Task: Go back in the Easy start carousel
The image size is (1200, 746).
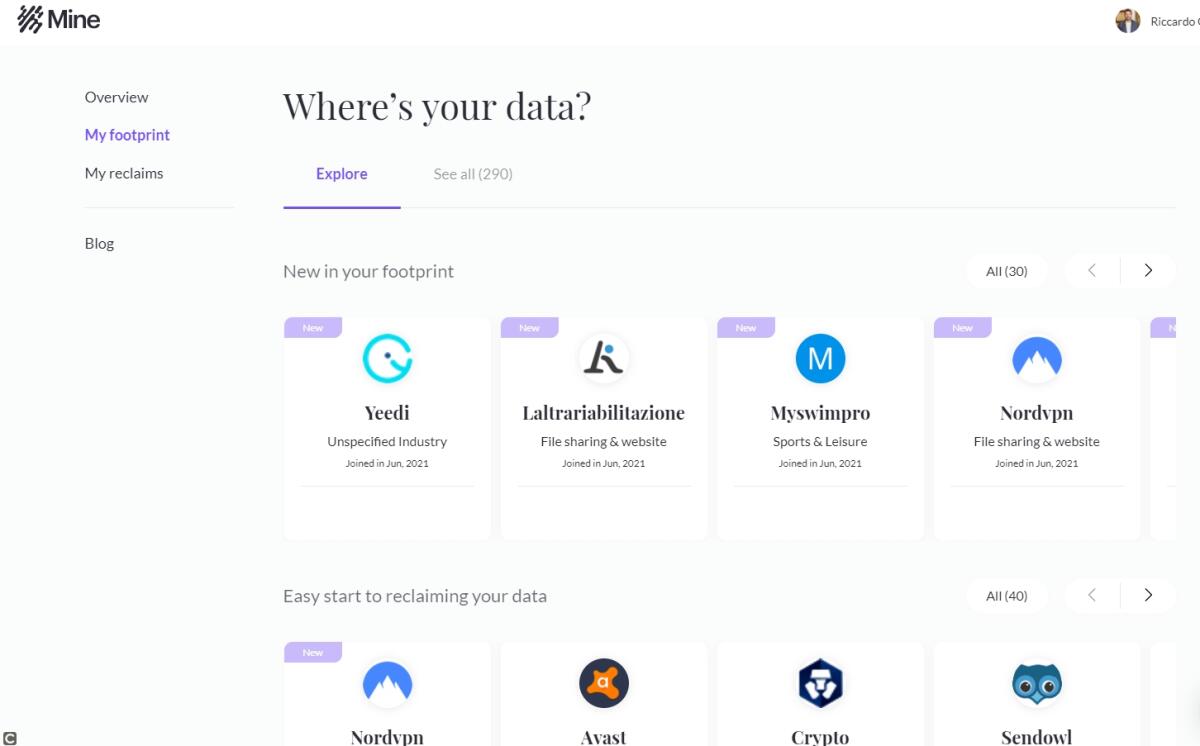Action: 1092,596
